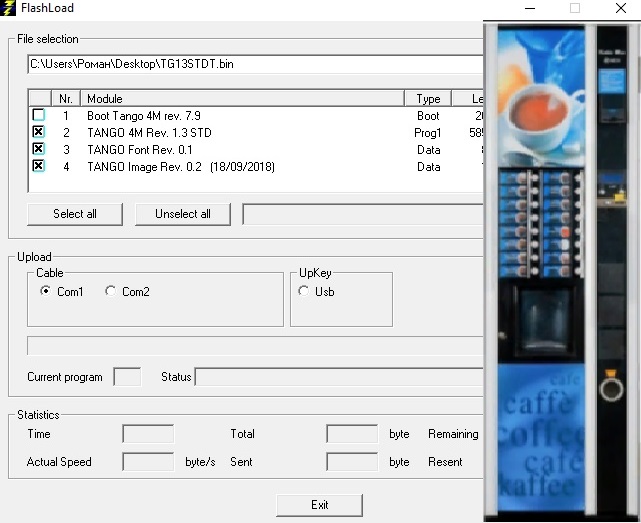Click the Total byte field
This screenshot has width=641, height=523.
[352, 434]
